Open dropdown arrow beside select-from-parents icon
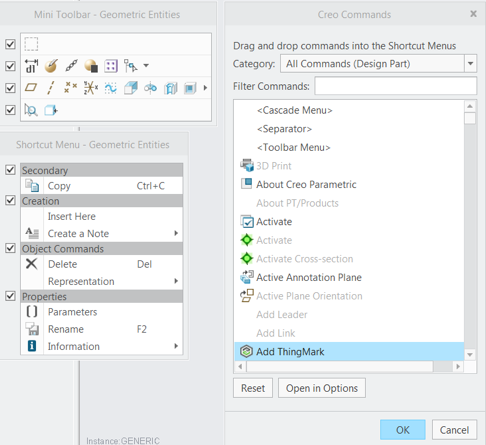Viewport: 486px width, 445px height. 146,66
